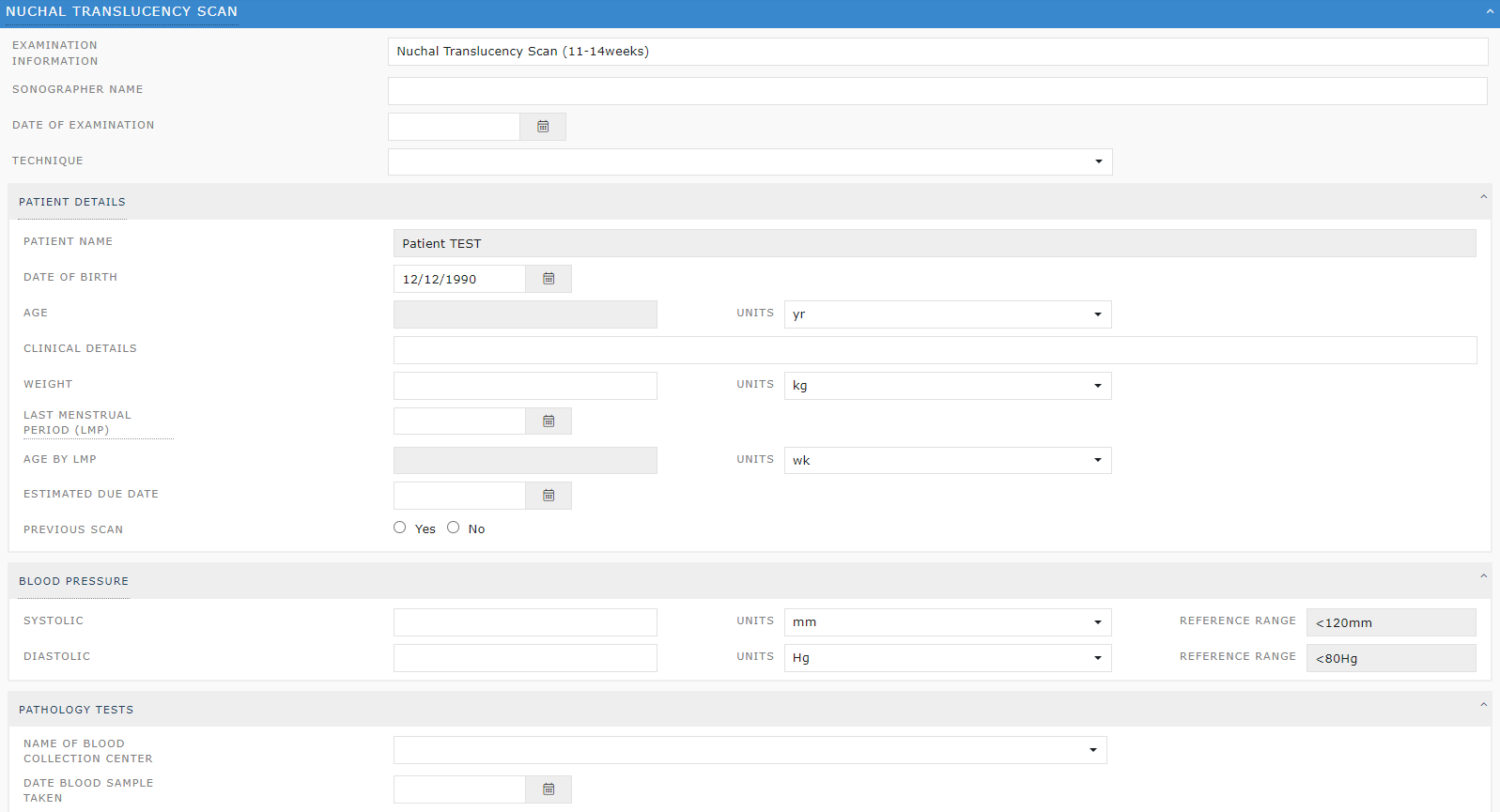Click the Patient Name field
This screenshot has height=812, width=1500.
pyautogui.click(x=935, y=243)
